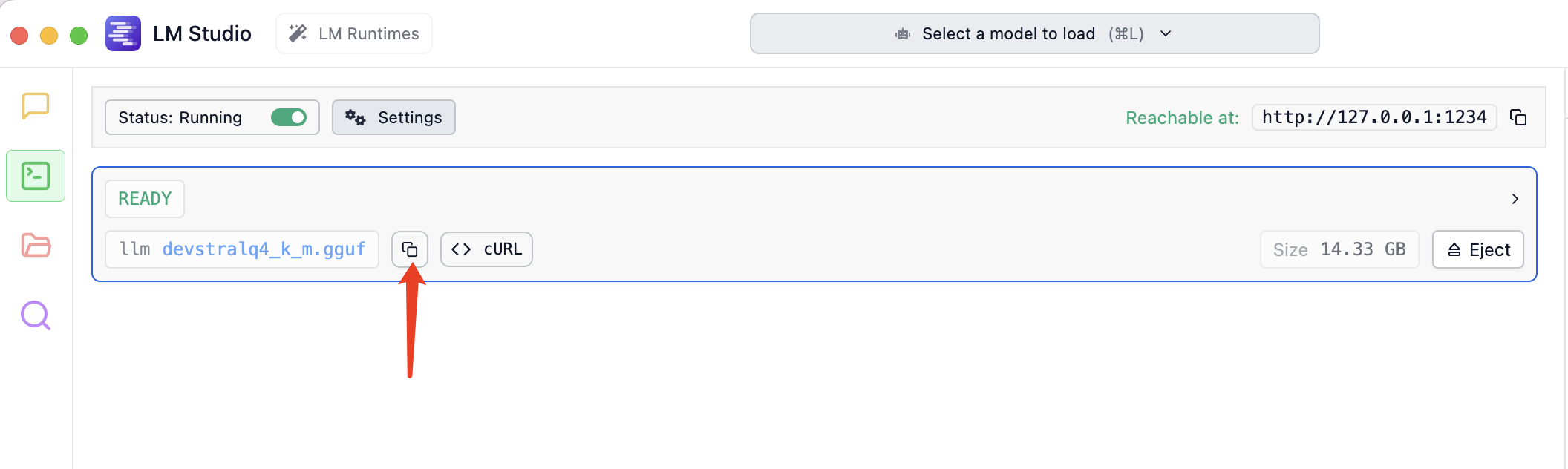Open server Settings
1568x469 pixels.
[393, 117]
